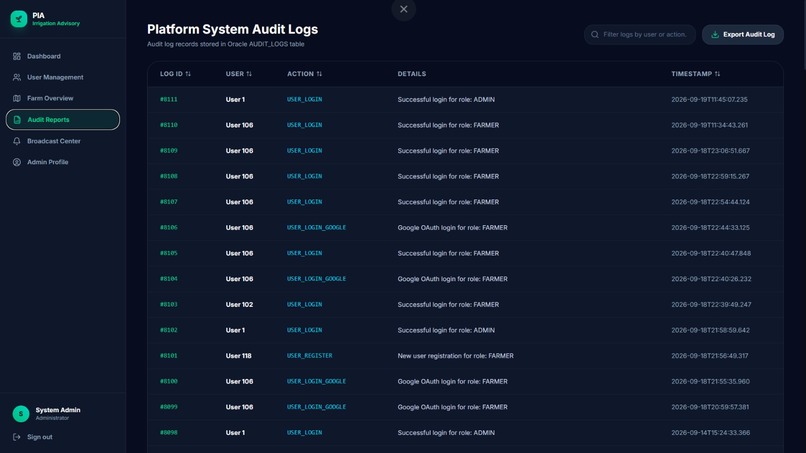This screenshot has height=453, width=806.
Task: Click details text in row #8100
Action: [452, 382]
